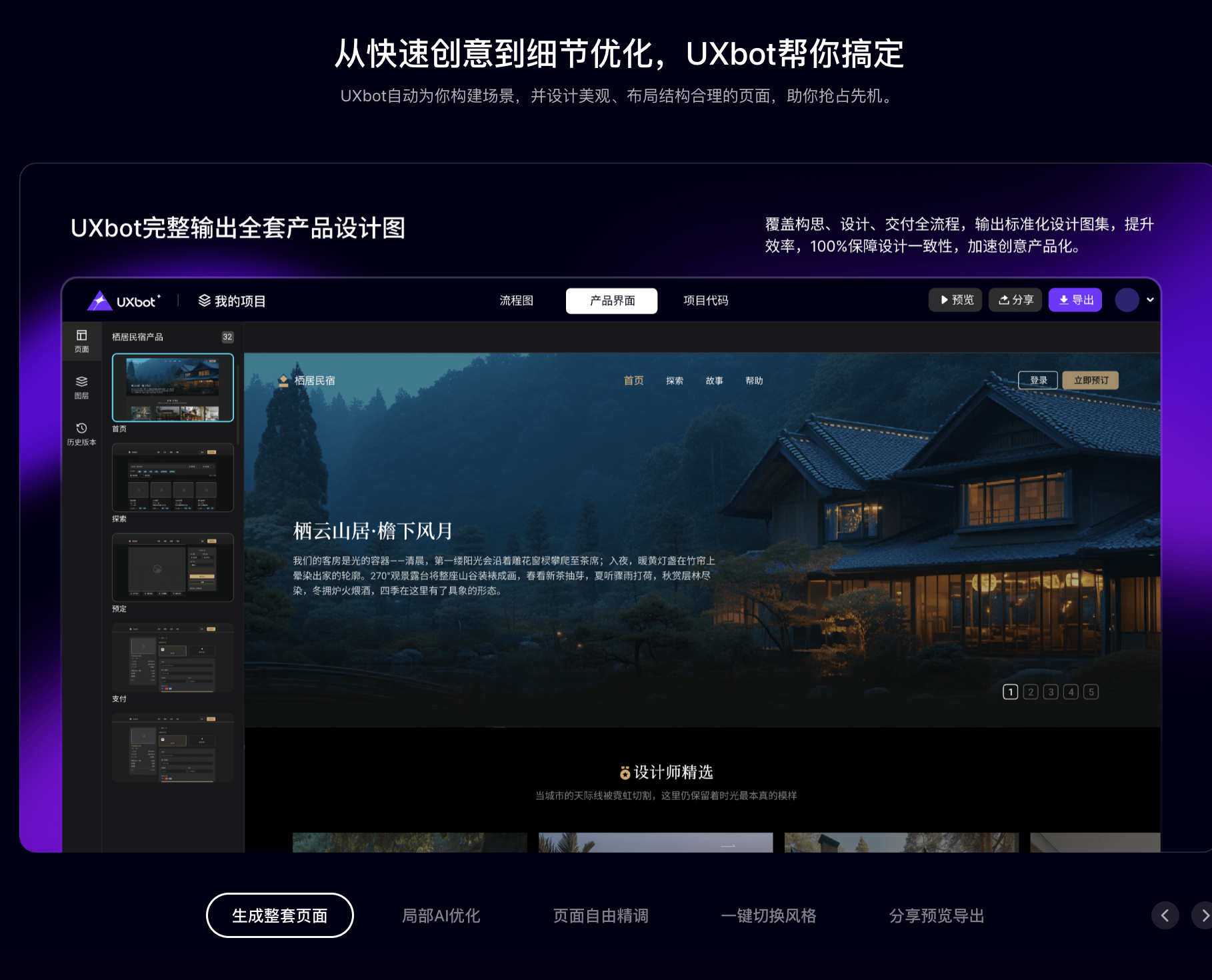Viewport: 1212px width, 980px height.
Task: Click the purple 导出 export button
Action: click(1075, 300)
